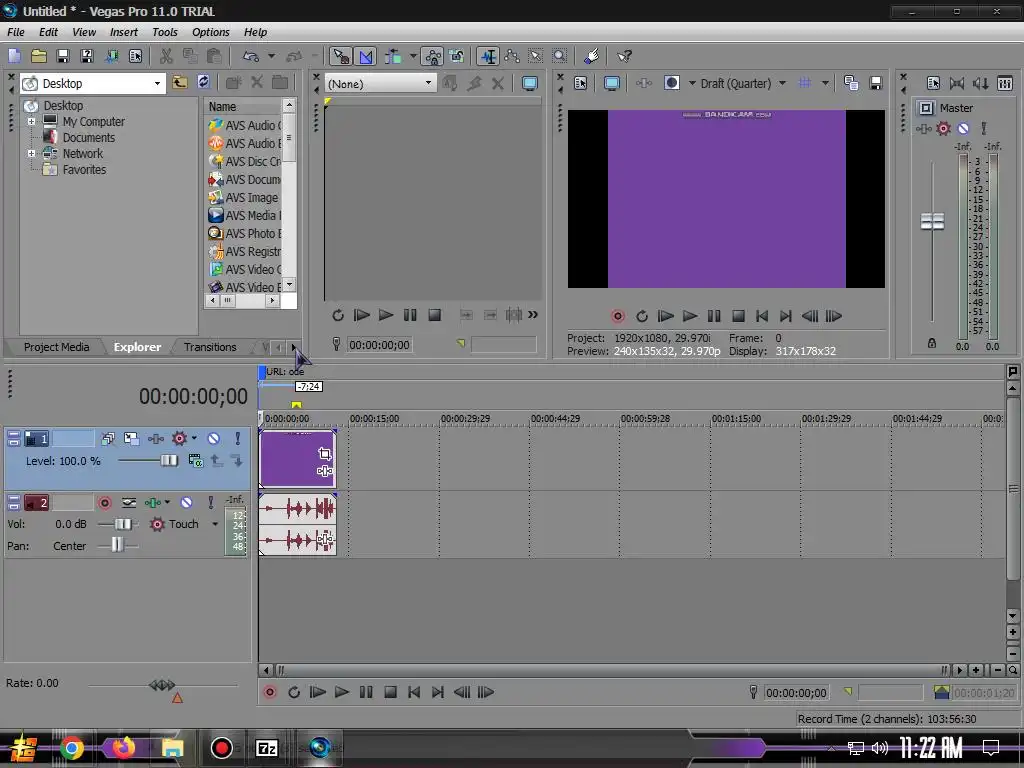This screenshot has width=1024, height=768.
Task: Open the trimmer (None) dropdown
Action: pyautogui.click(x=428, y=83)
